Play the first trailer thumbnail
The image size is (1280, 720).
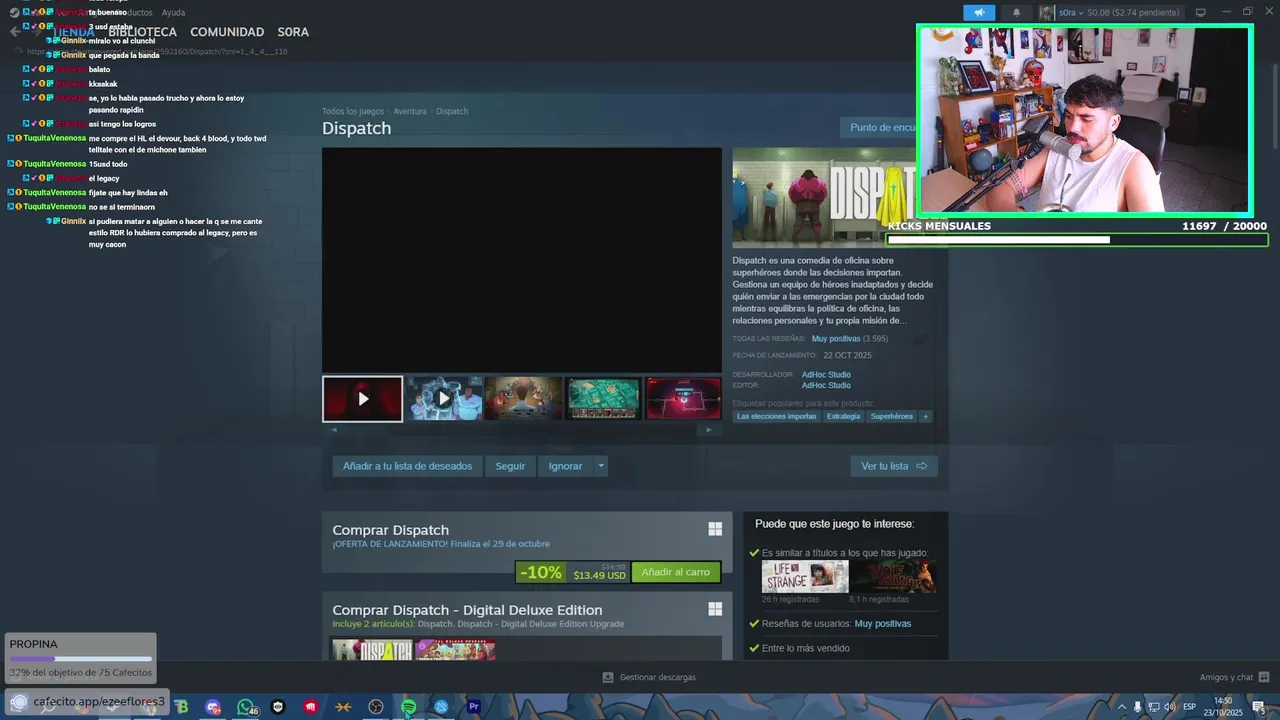coord(362,399)
